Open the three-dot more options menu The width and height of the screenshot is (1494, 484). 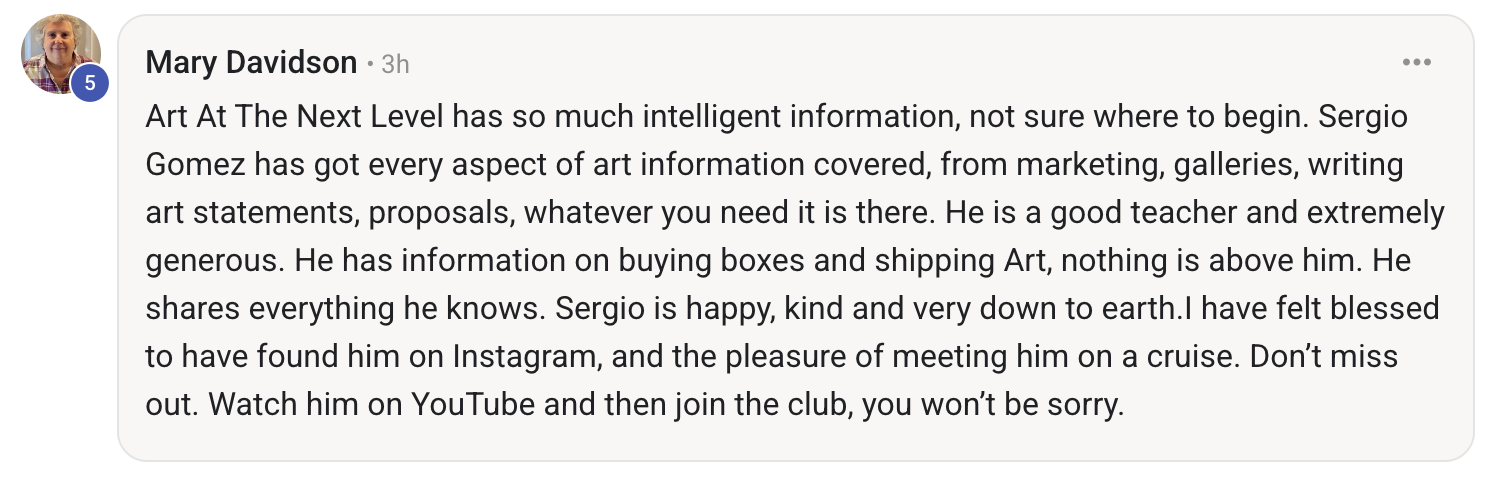point(1416,63)
